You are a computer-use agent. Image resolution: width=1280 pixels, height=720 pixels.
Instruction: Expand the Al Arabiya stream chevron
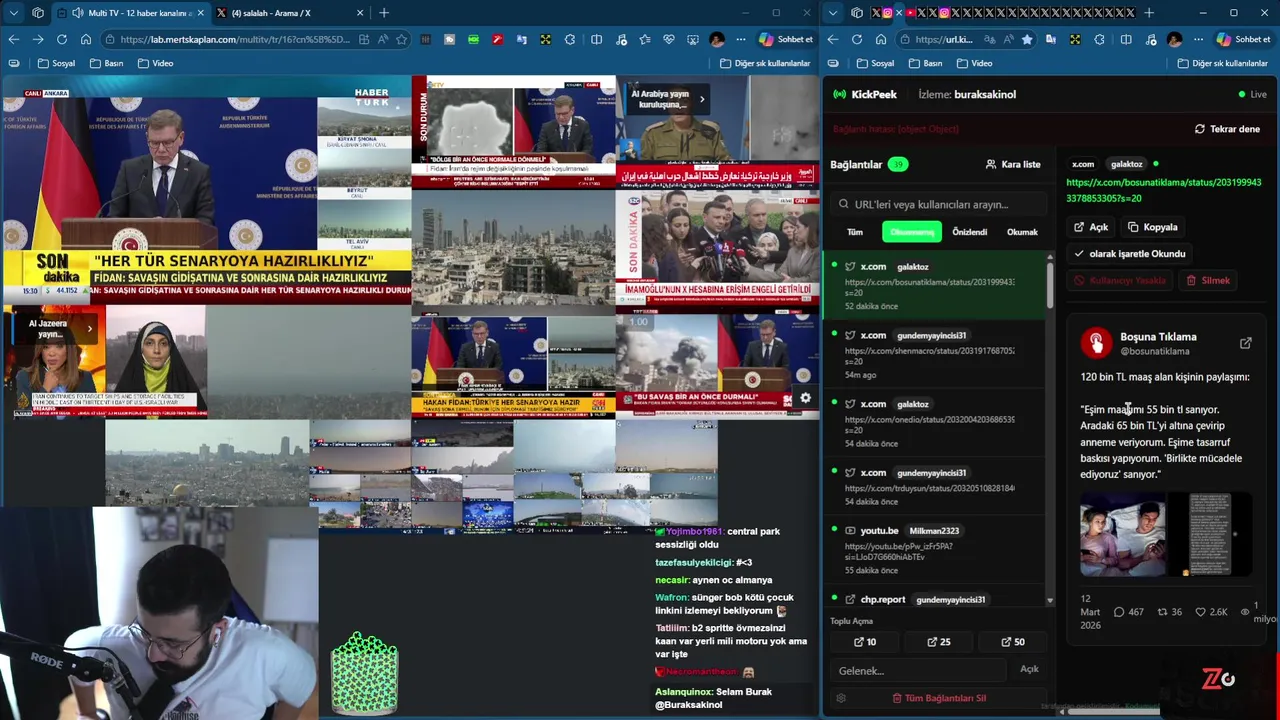tap(702, 99)
